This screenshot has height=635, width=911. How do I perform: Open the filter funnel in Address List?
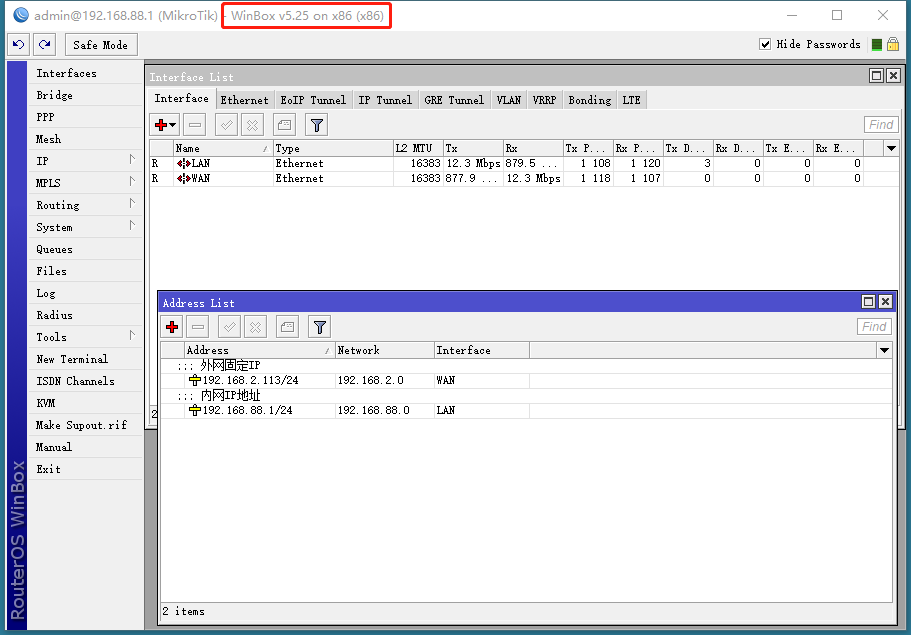[320, 327]
